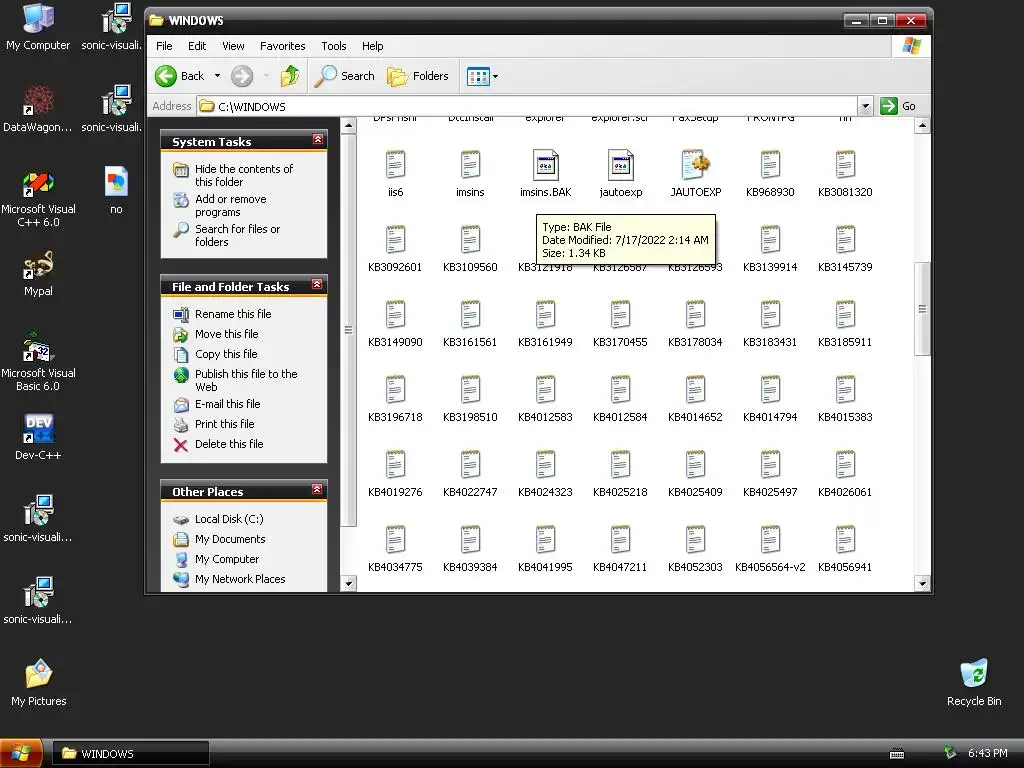Click Search for files or folders
The image size is (1024, 768).
tap(237, 235)
